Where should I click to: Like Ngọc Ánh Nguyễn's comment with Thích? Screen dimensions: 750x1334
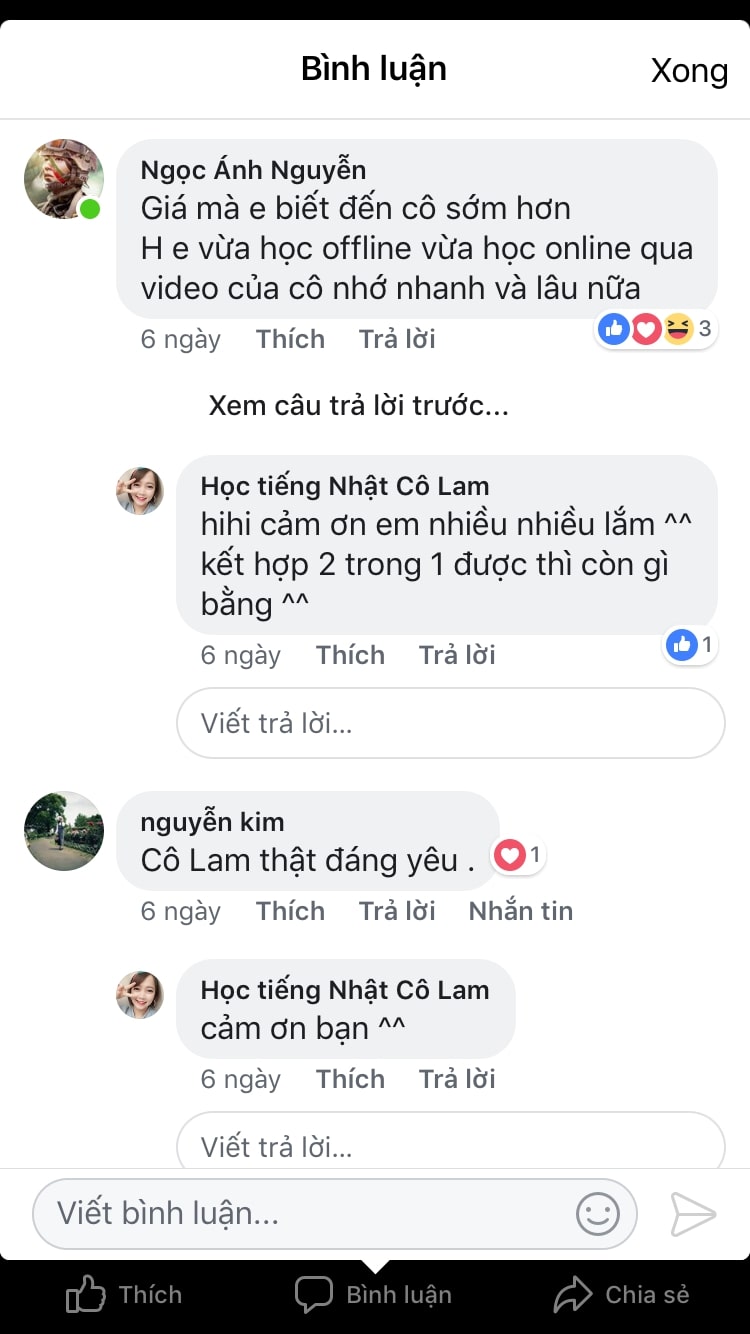tap(290, 339)
